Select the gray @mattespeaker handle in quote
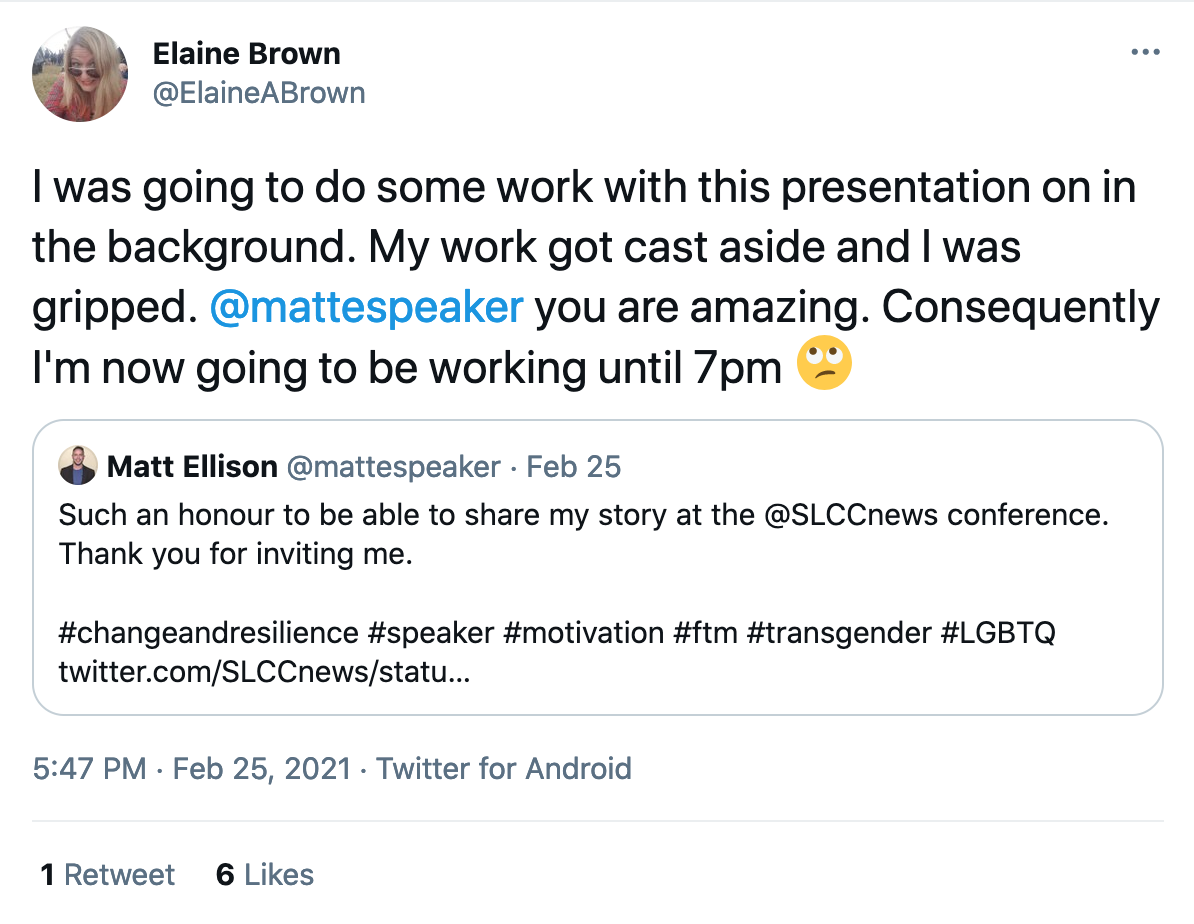Image resolution: width=1194 pixels, height=924 pixels. tap(394, 467)
